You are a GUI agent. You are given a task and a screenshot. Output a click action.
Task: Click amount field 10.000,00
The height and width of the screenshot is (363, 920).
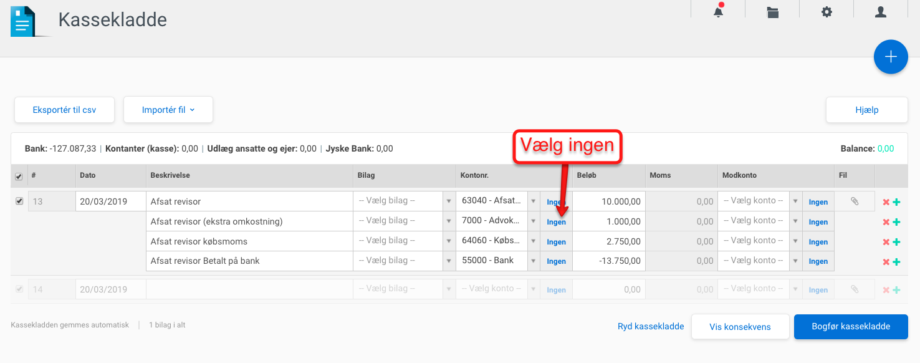click(x=608, y=202)
